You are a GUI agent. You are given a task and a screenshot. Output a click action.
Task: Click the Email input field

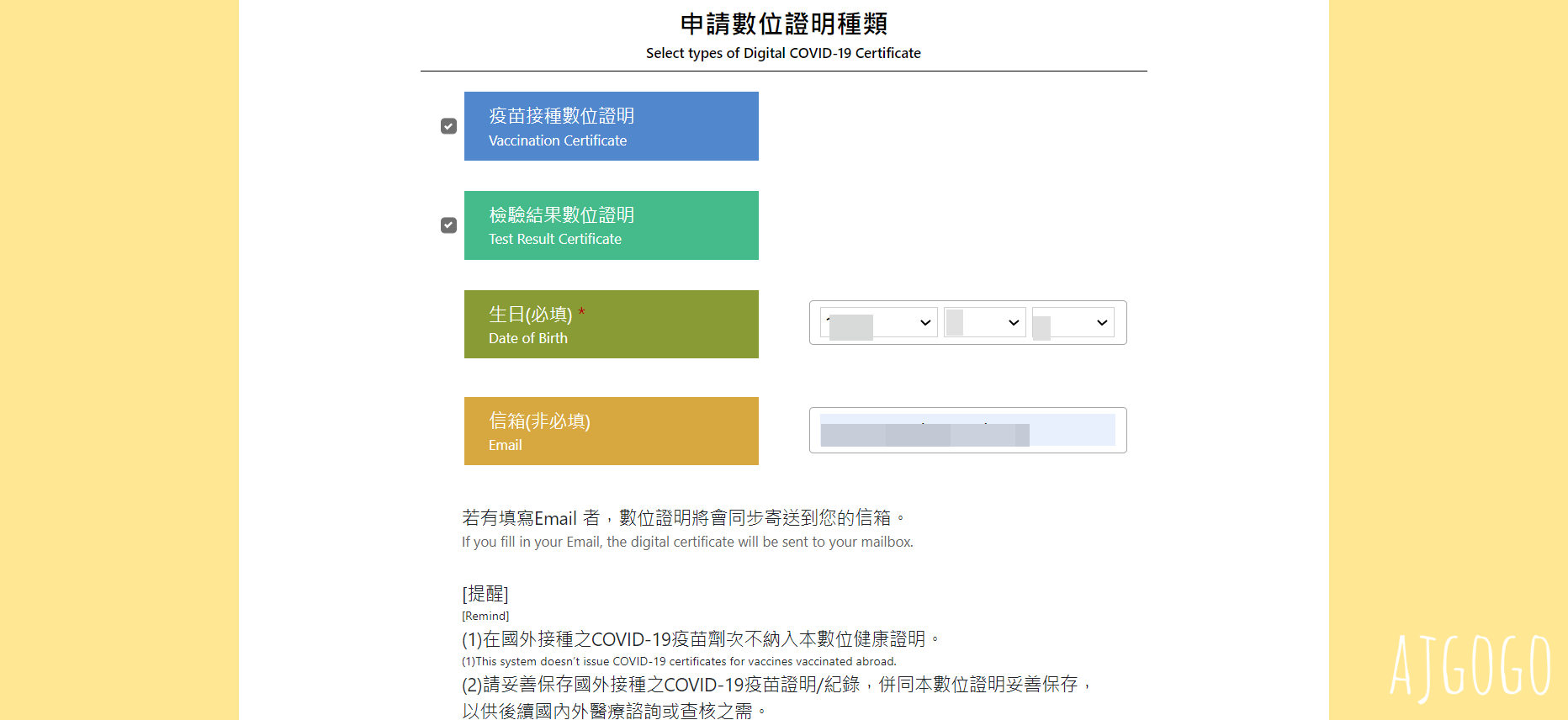(967, 430)
